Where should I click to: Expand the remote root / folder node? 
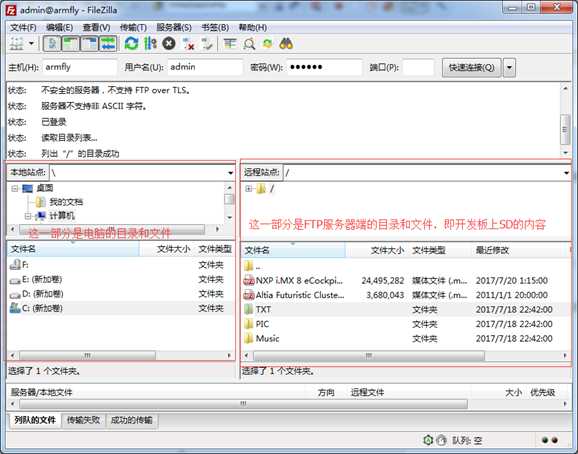pos(248,189)
